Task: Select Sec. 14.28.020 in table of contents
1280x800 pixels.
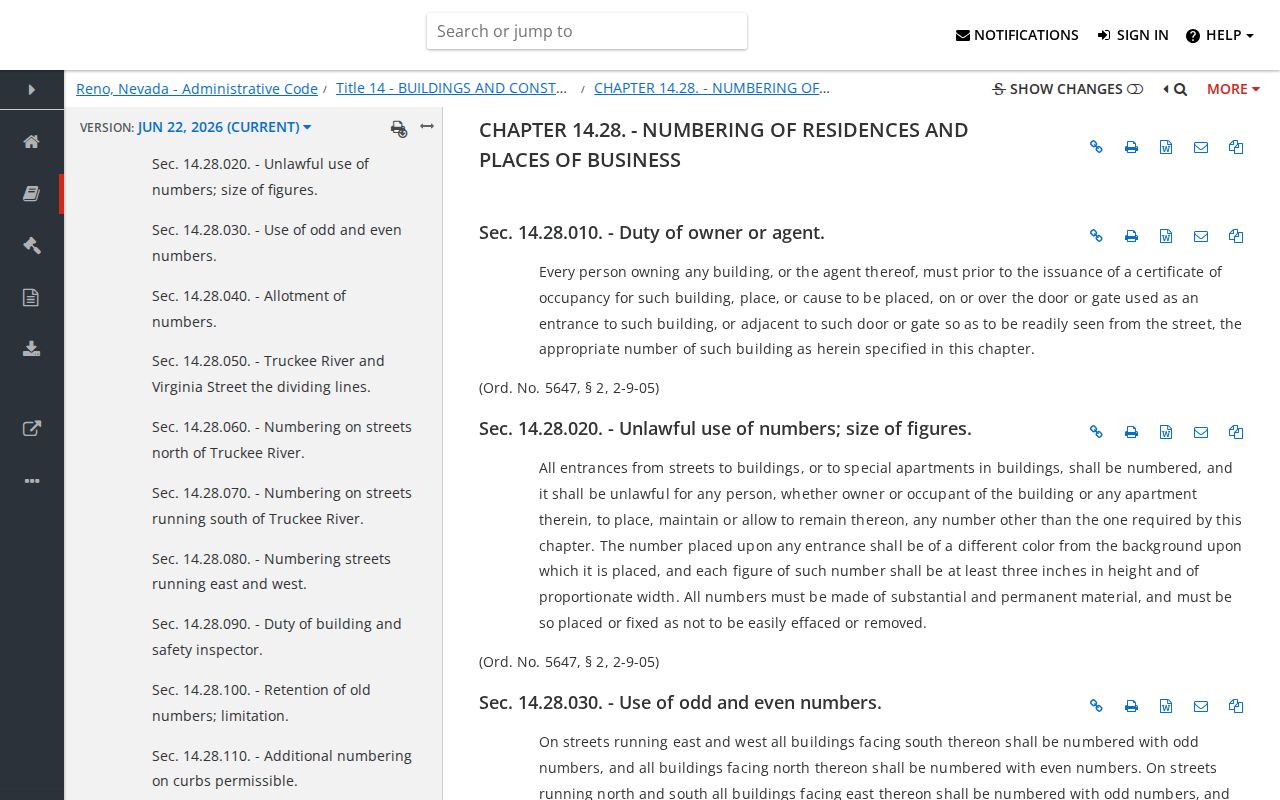Action: 260,177
